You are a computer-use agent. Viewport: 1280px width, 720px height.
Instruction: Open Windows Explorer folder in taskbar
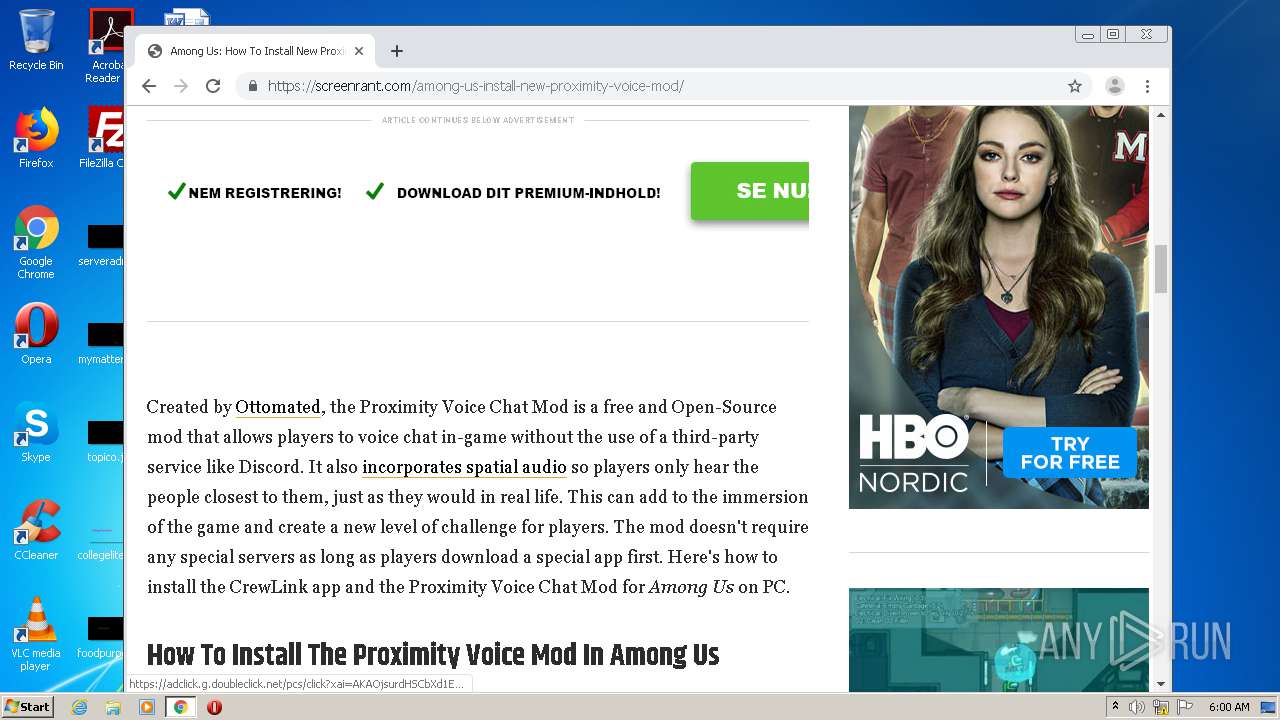[113, 707]
